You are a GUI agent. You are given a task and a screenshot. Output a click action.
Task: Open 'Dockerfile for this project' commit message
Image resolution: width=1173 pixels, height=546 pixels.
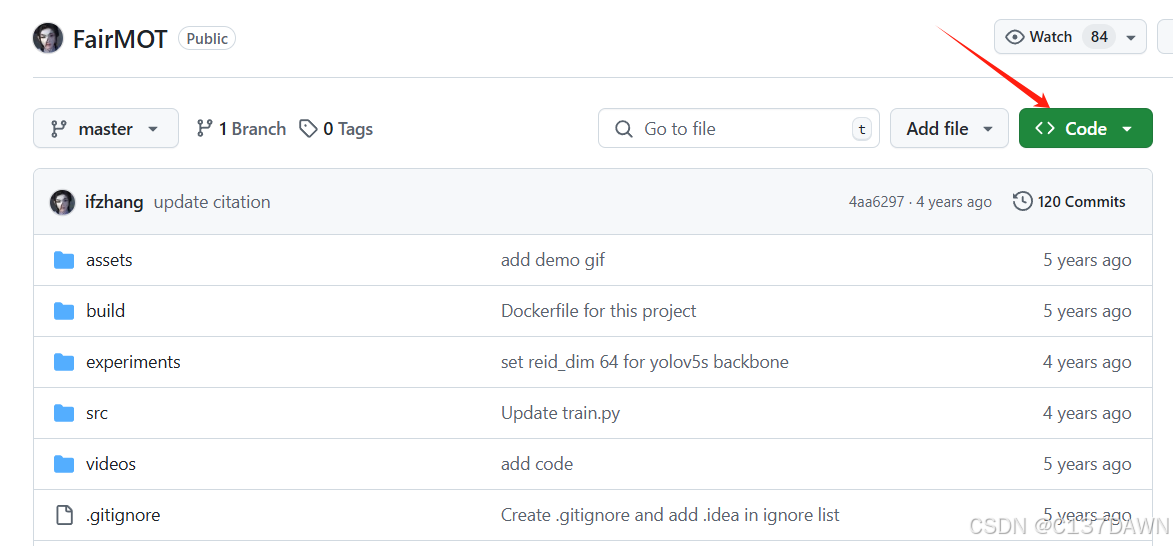point(598,311)
